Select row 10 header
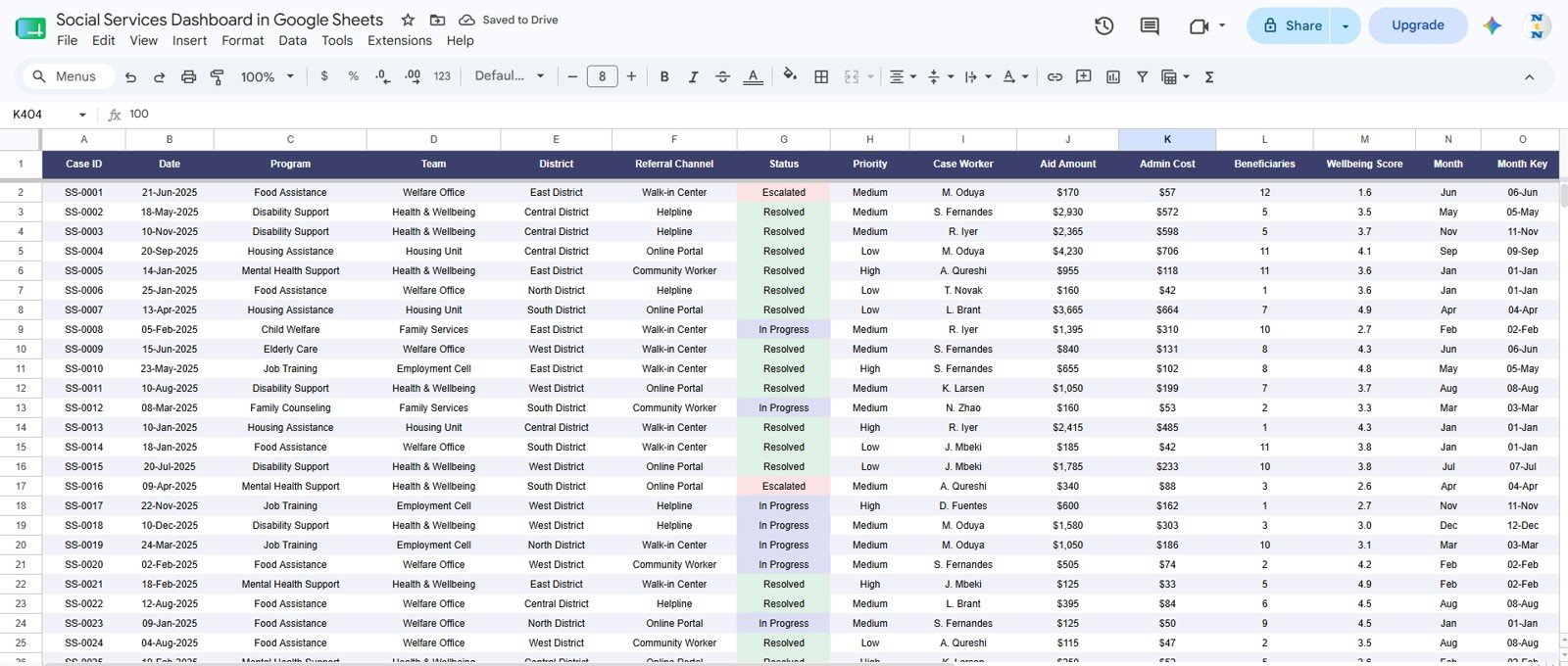Image resolution: width=1568 pixels, height=666 pixels. pyautogui.click(x=21, y=349)
